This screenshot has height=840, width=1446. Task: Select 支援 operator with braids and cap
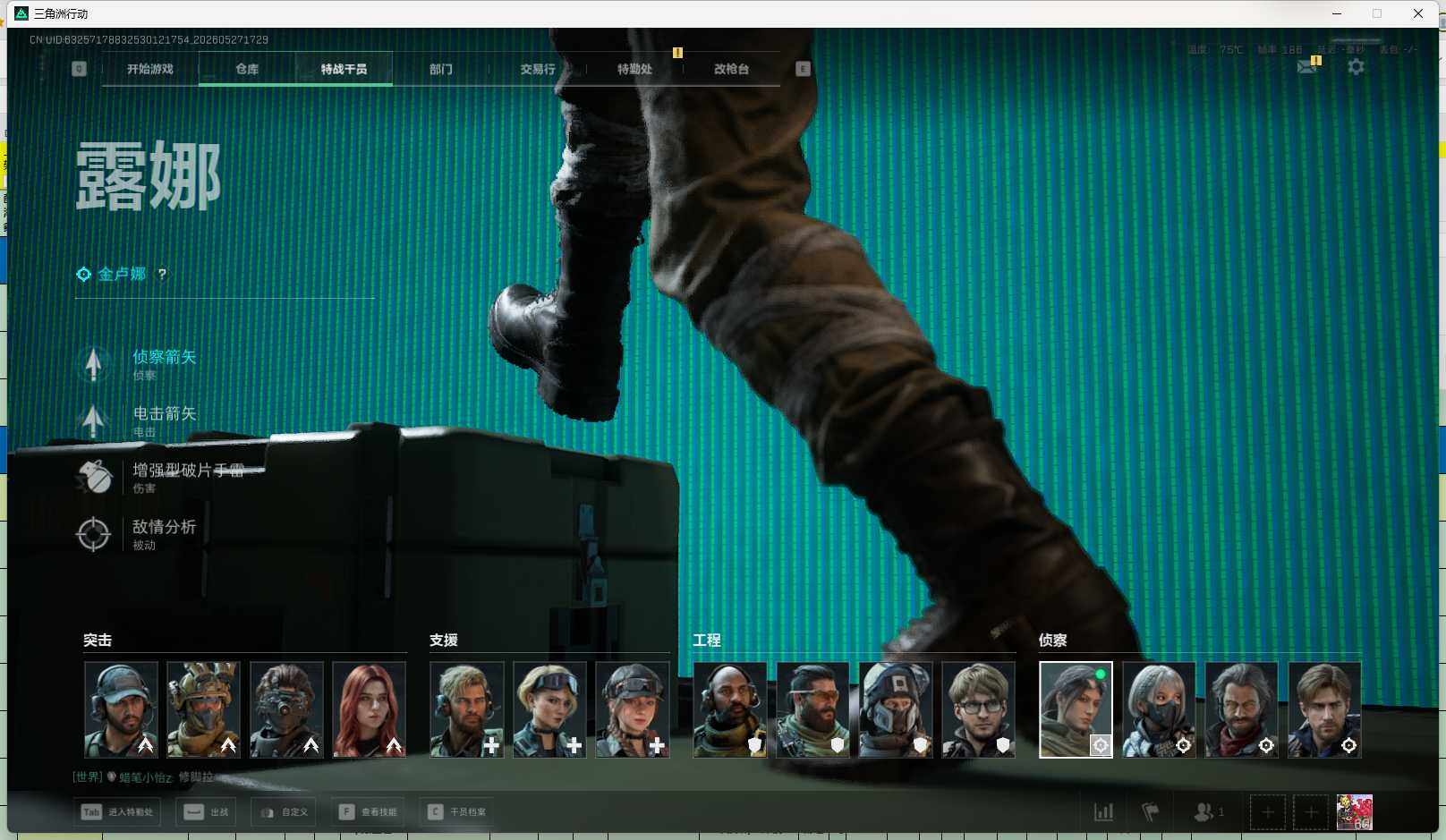click(x=633, y=709)
